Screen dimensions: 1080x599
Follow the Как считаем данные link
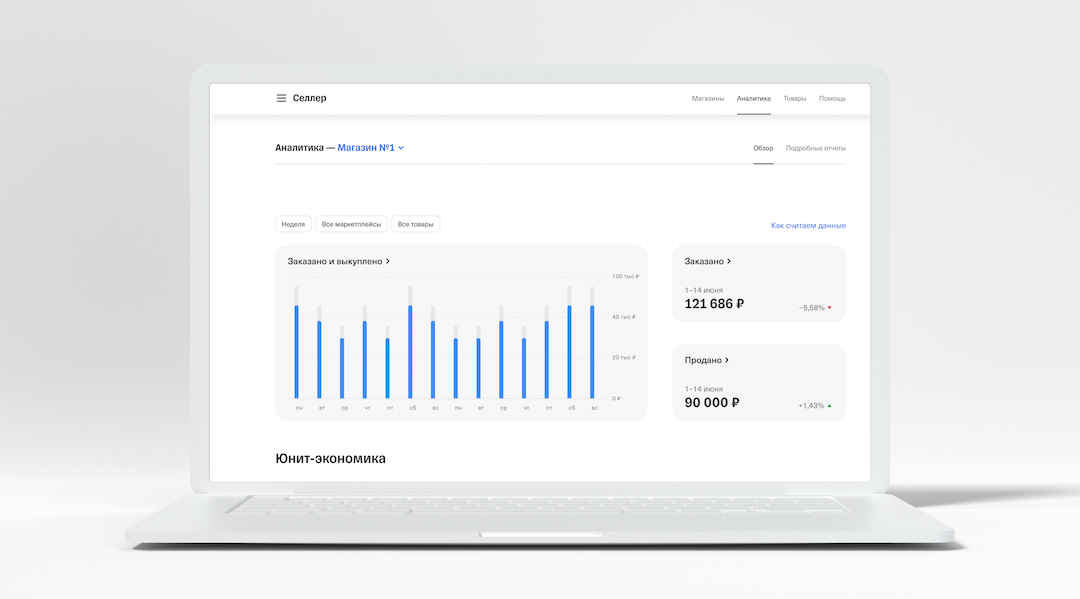click(808, 226)
